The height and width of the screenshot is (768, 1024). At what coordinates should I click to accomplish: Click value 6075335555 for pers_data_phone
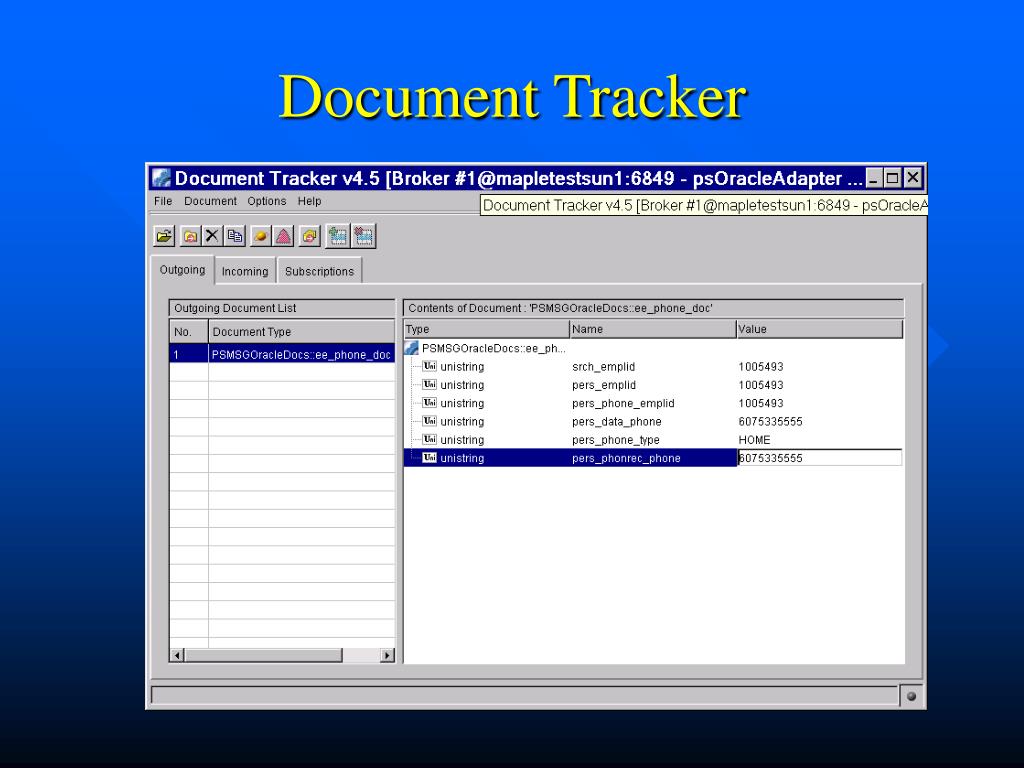[x=771, y=422]
